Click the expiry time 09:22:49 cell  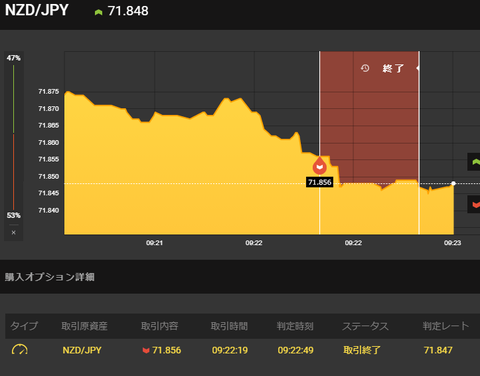point(296,350)
